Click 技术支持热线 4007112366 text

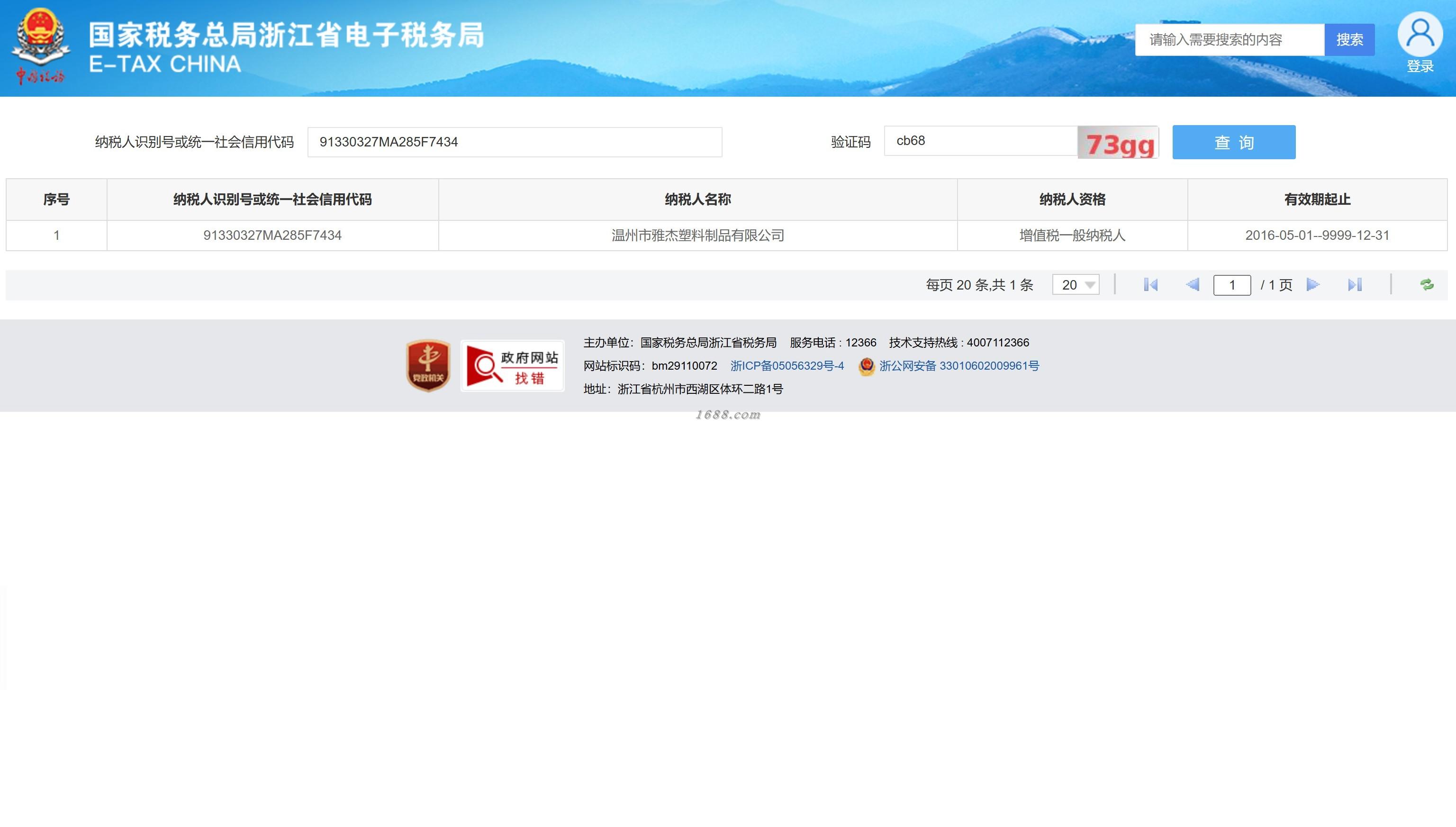[x=959, y=343]
